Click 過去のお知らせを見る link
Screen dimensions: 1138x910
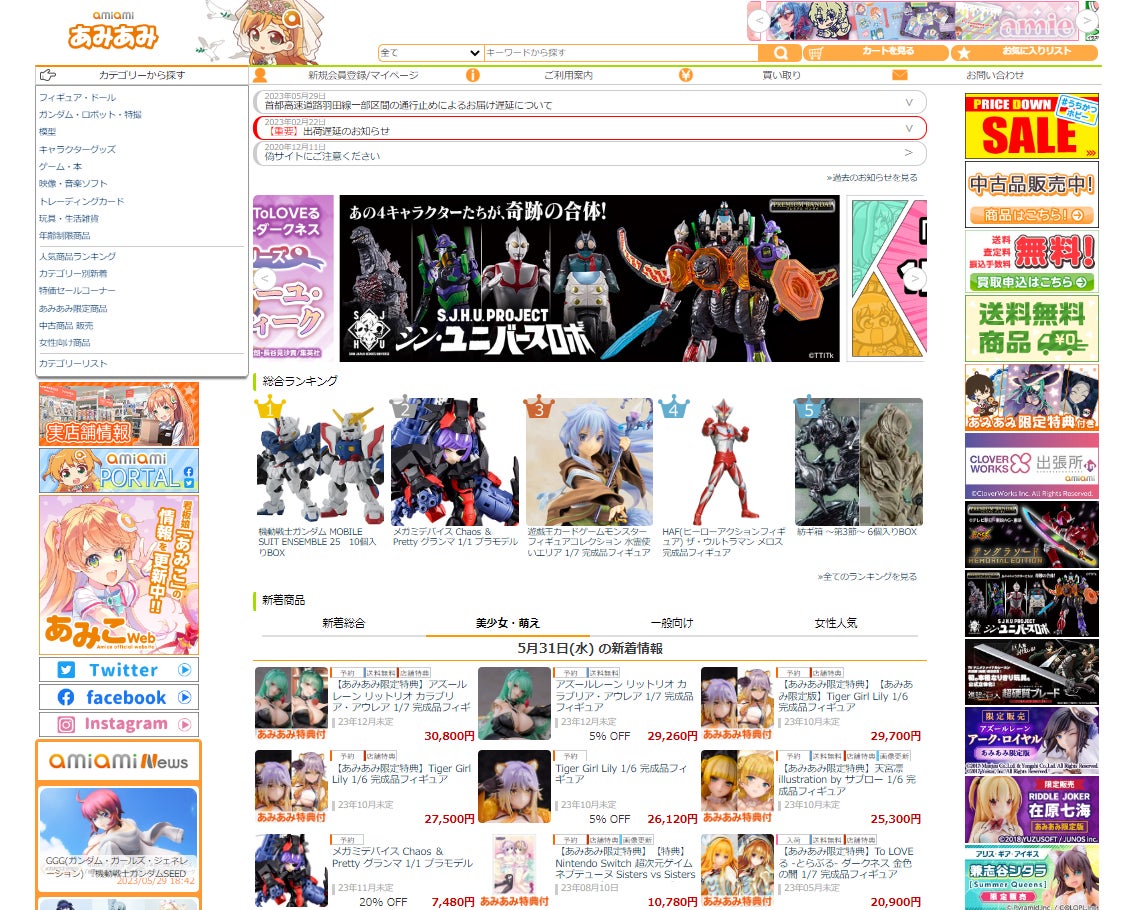pos(872,177)
